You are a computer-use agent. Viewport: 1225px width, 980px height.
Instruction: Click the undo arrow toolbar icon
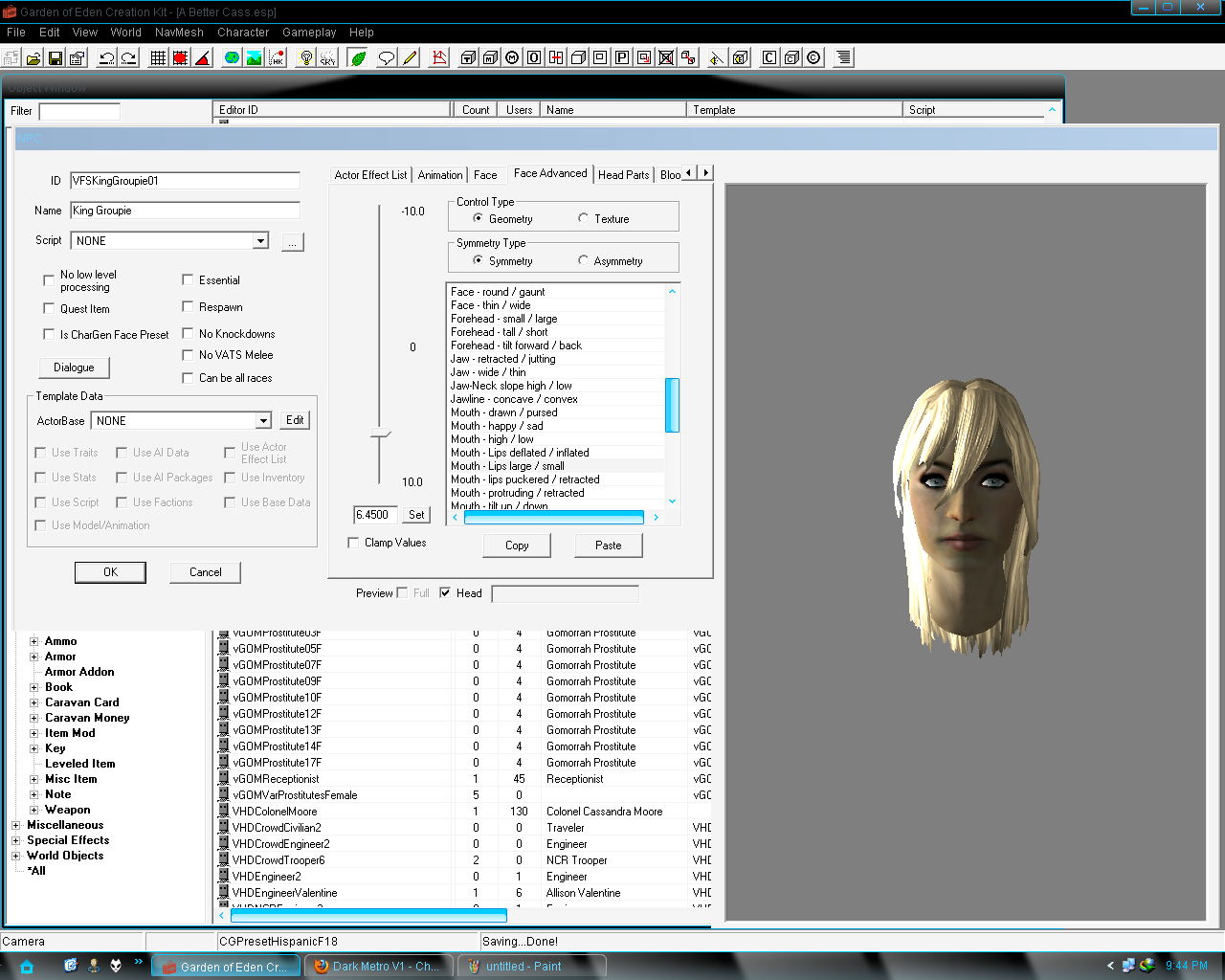click(107, 57)
